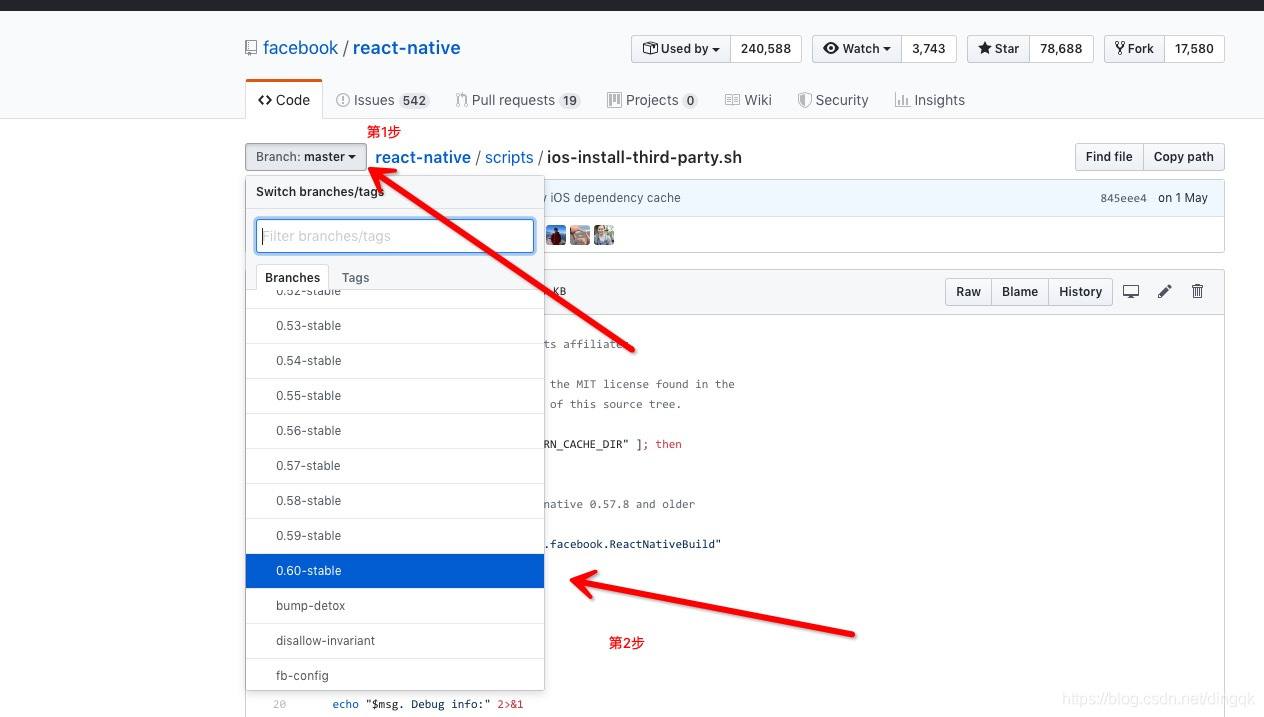1264x717 pixels.
Task: Select the 0.57-stable branch
Action: [x=395, y=466]
